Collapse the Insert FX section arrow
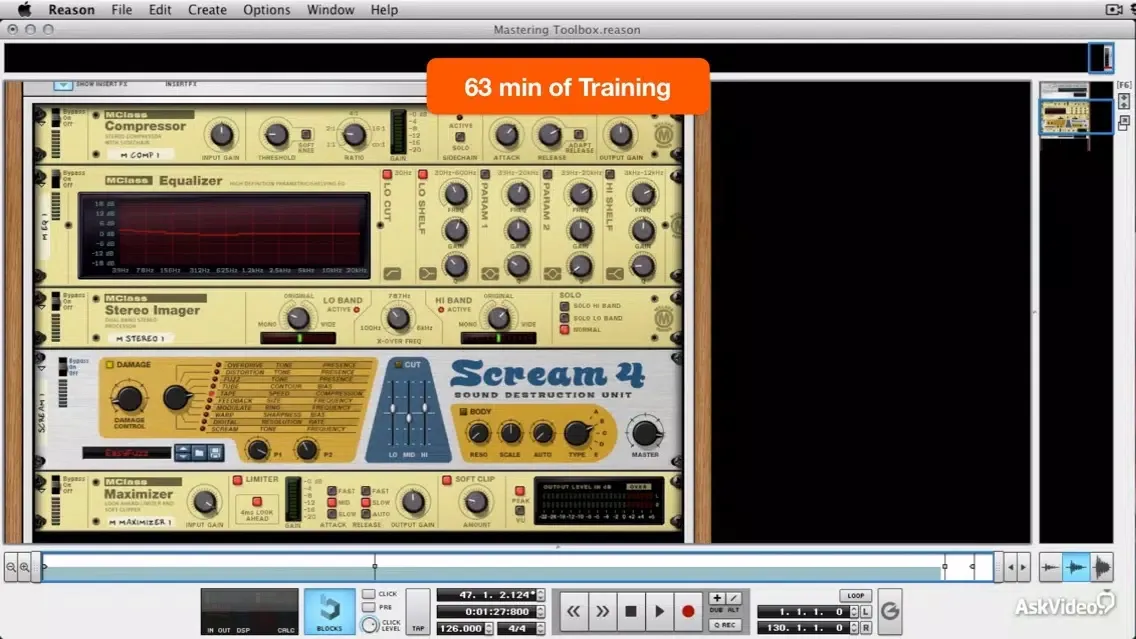 (x=62, y=85)
